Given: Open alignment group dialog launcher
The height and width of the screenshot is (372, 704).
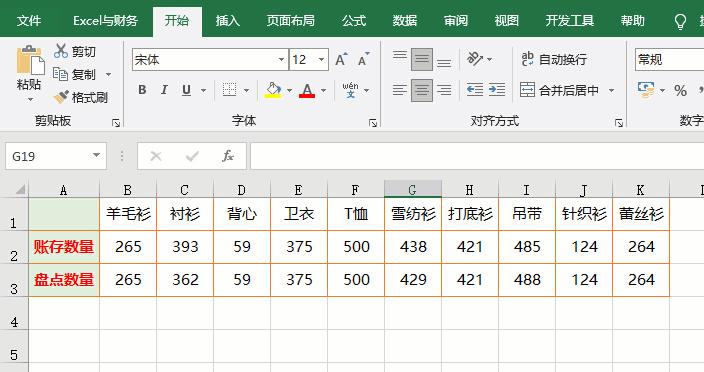Looking at the screenshot, I should coord(619,123).
